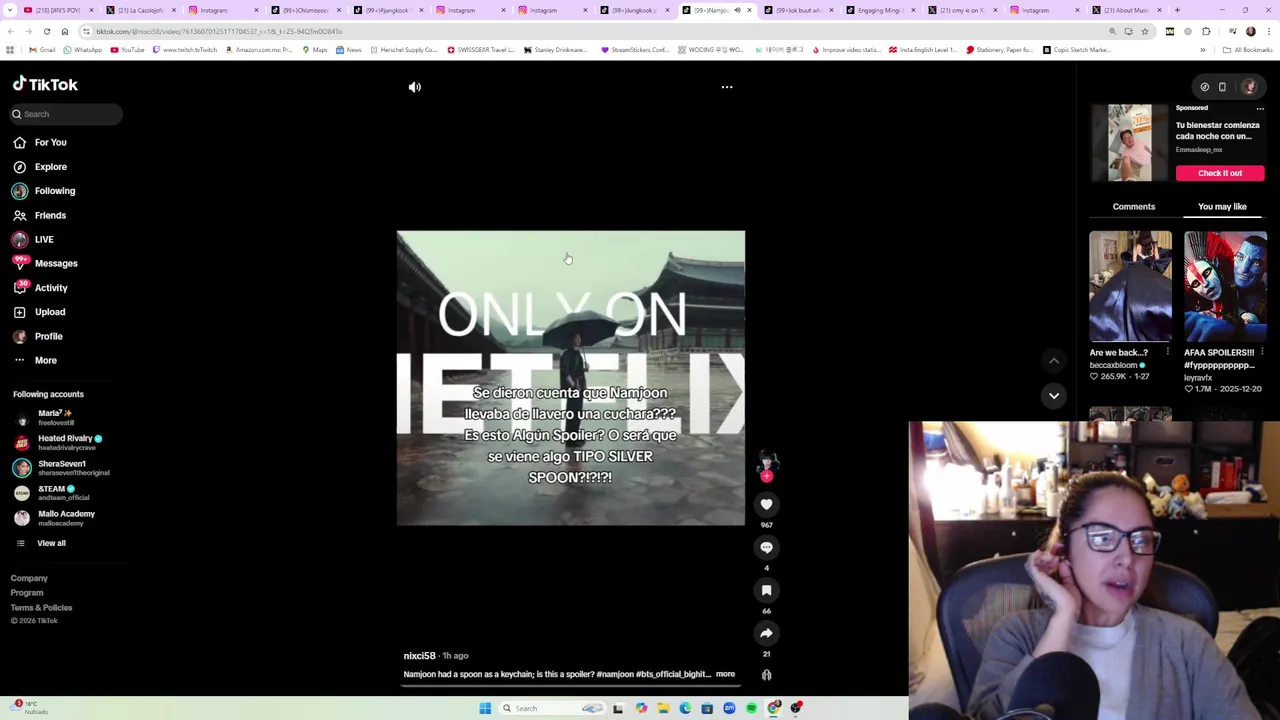Open SheraSeven1 following account

tap(60, 467)
